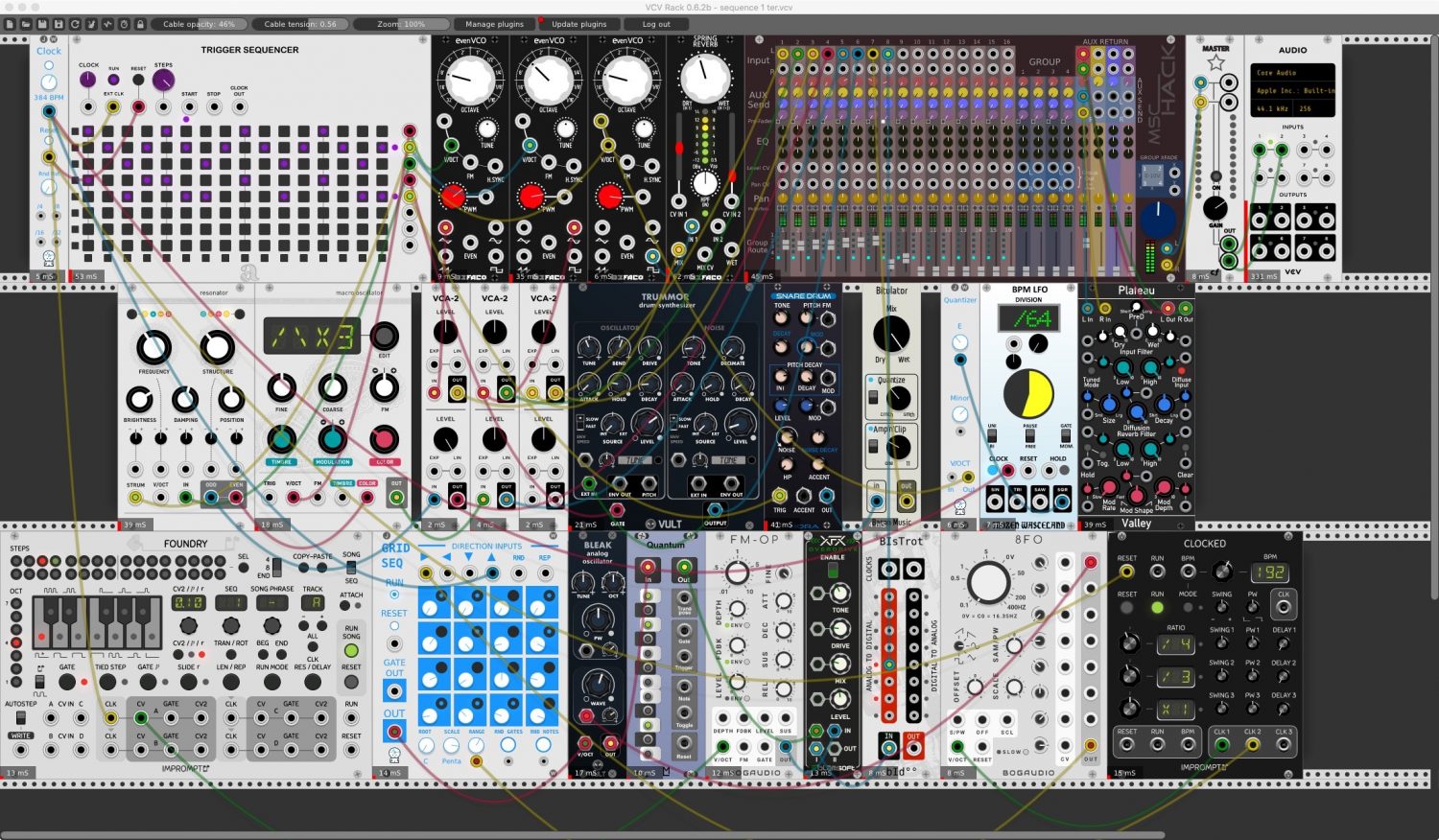This screenshot has width=1439, height=840.
Task: Click the Save As disk icon
Action: [x=59, y=24]
